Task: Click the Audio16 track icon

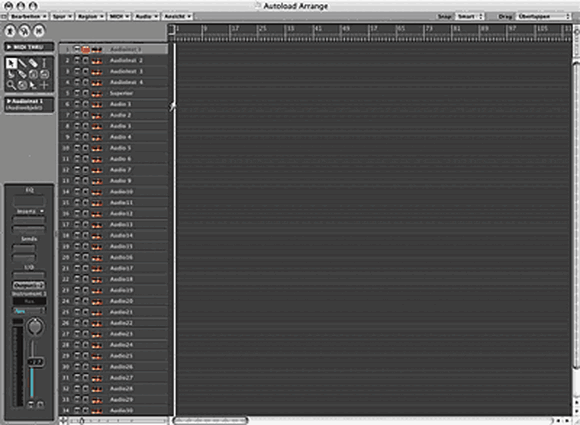Action: pos(97,258)
